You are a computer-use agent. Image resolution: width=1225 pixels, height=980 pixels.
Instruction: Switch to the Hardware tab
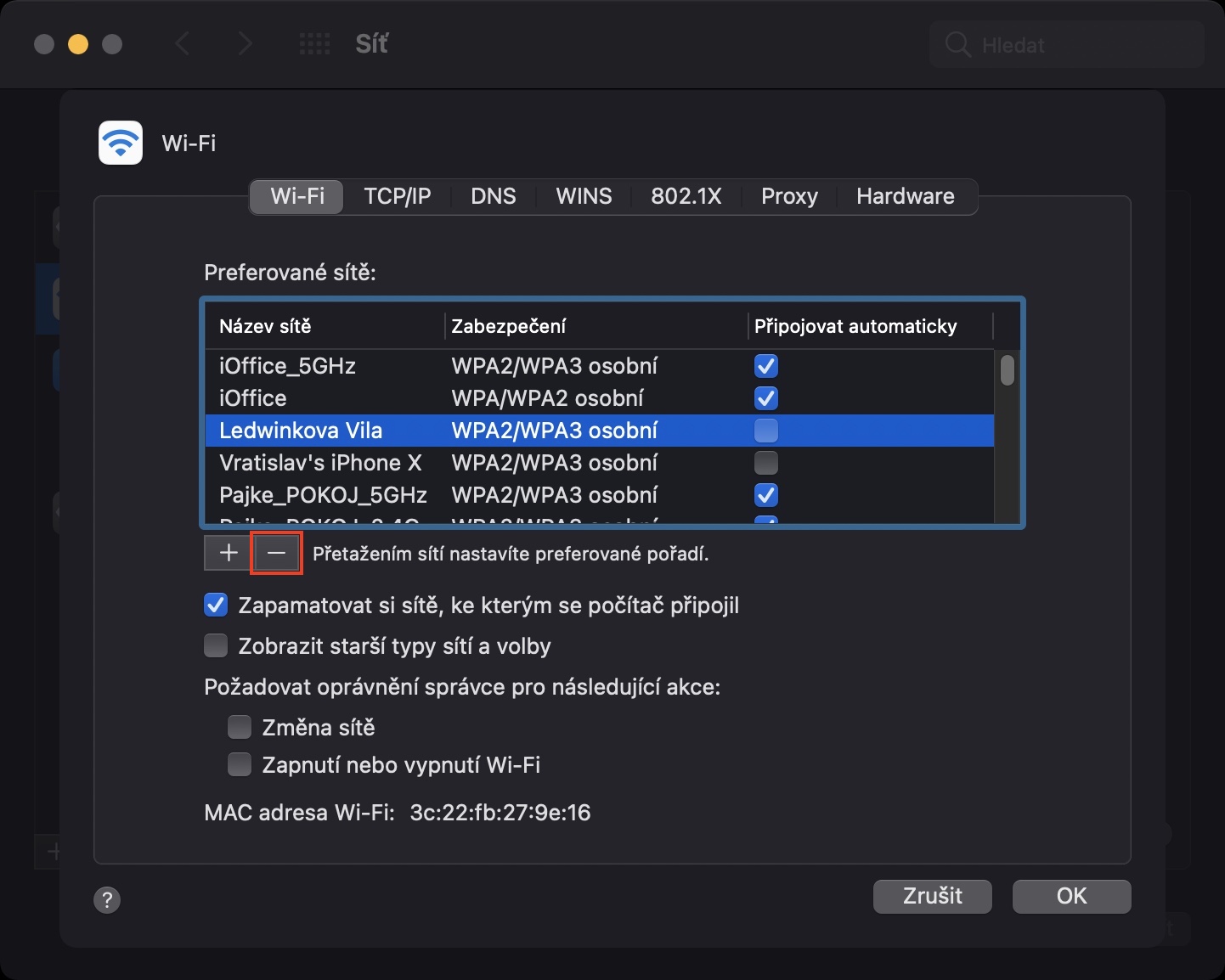(x=905, y=196)
